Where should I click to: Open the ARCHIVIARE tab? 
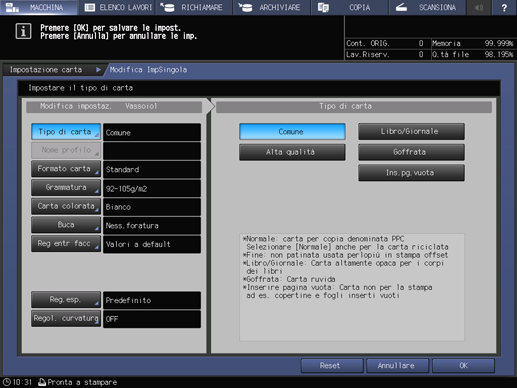click(271, 7)
